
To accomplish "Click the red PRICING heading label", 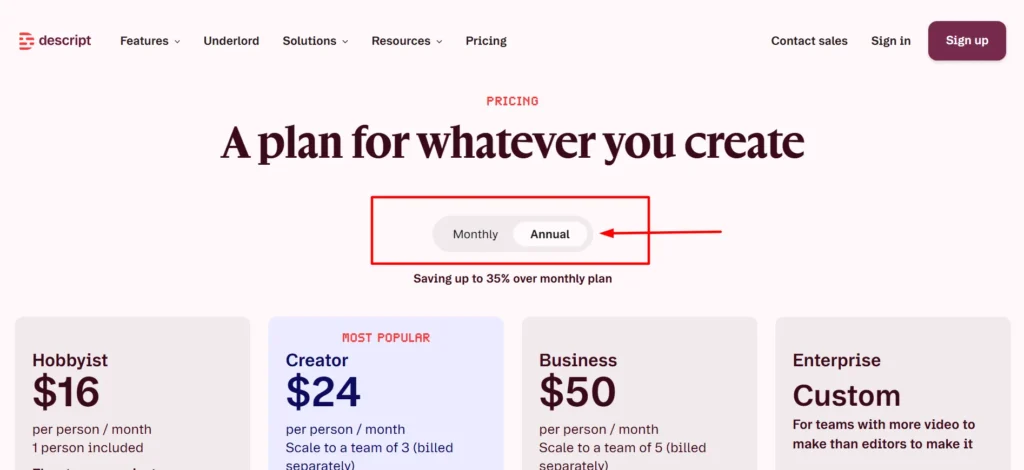I will 512,101.
